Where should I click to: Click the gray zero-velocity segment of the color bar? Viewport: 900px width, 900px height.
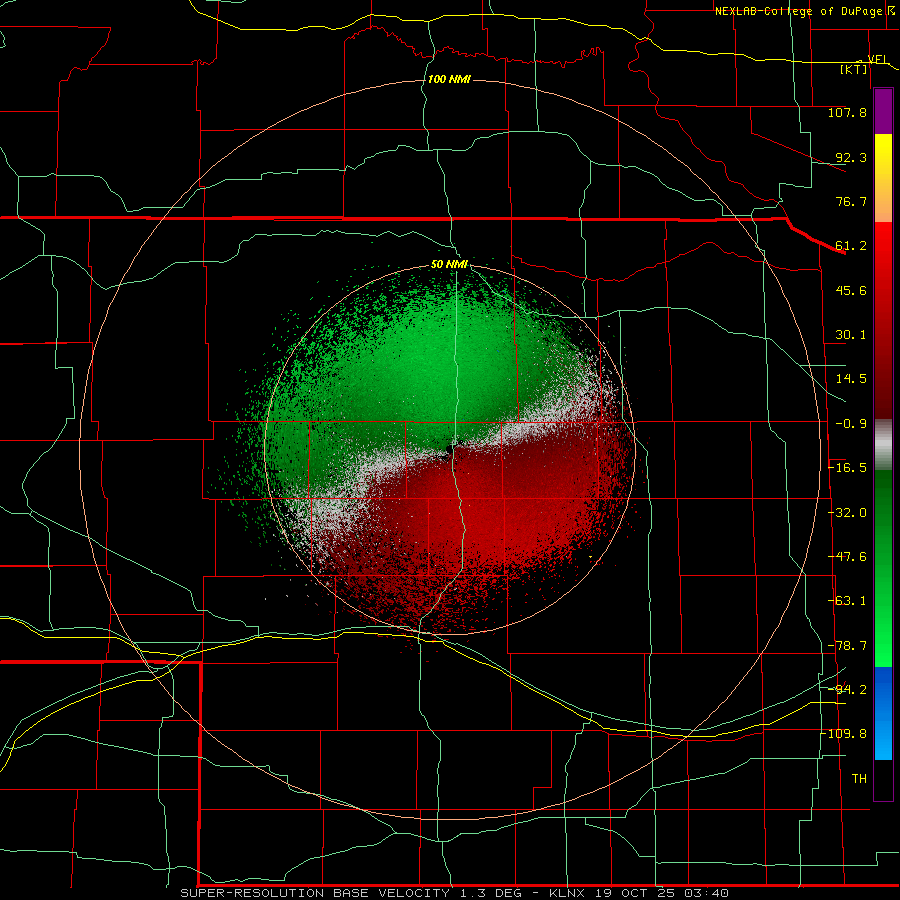(883, 445)
